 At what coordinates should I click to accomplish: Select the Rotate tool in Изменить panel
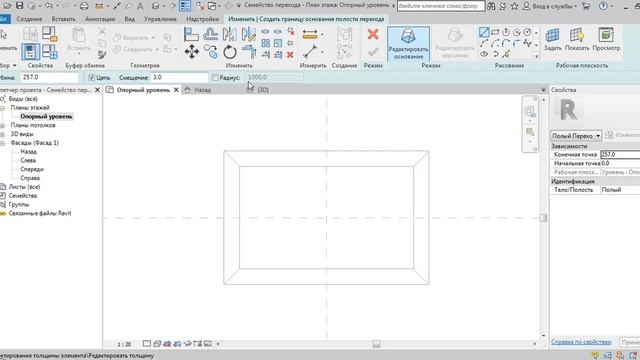[229, 52]
